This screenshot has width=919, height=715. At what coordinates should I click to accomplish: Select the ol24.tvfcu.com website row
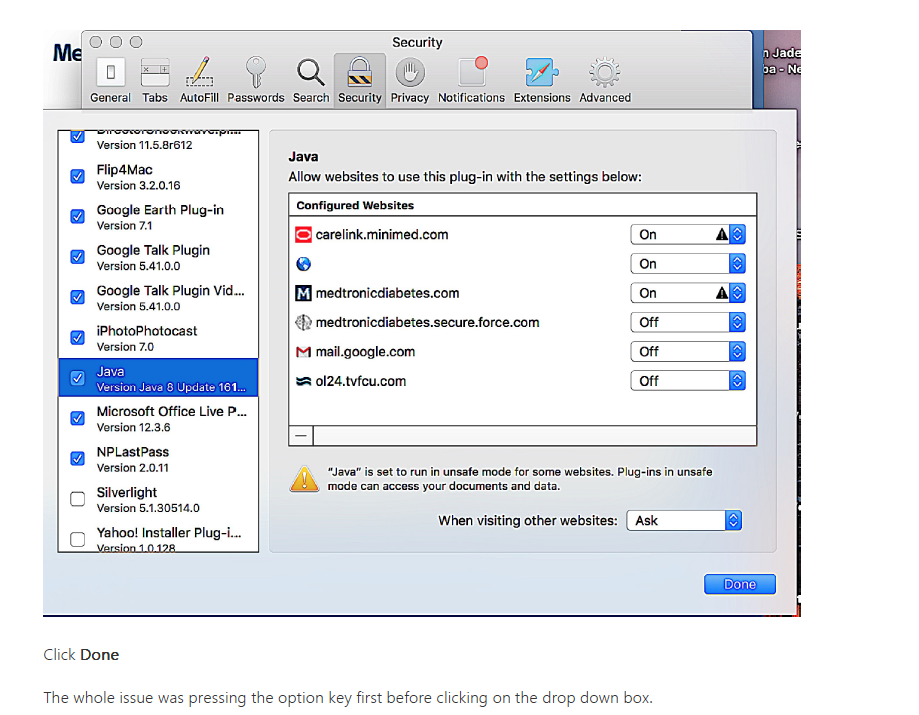coord(522,381)
